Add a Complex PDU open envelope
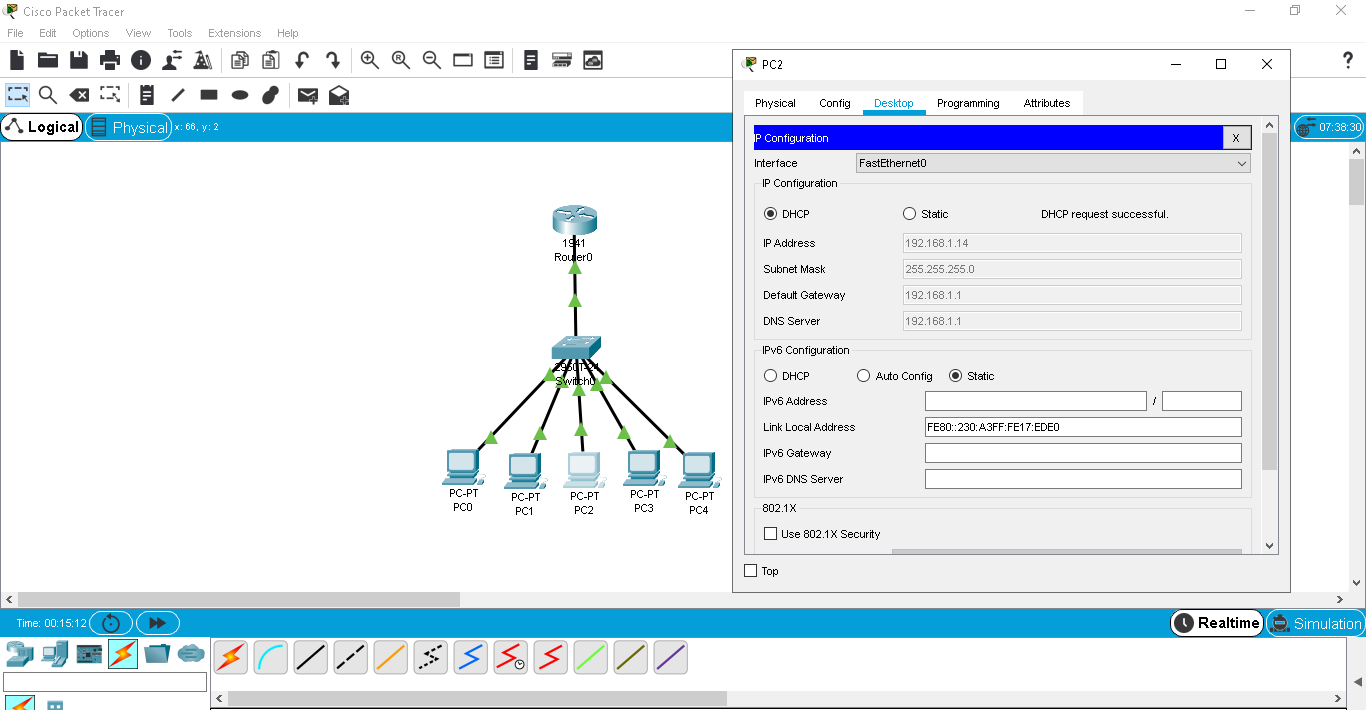 339,95
